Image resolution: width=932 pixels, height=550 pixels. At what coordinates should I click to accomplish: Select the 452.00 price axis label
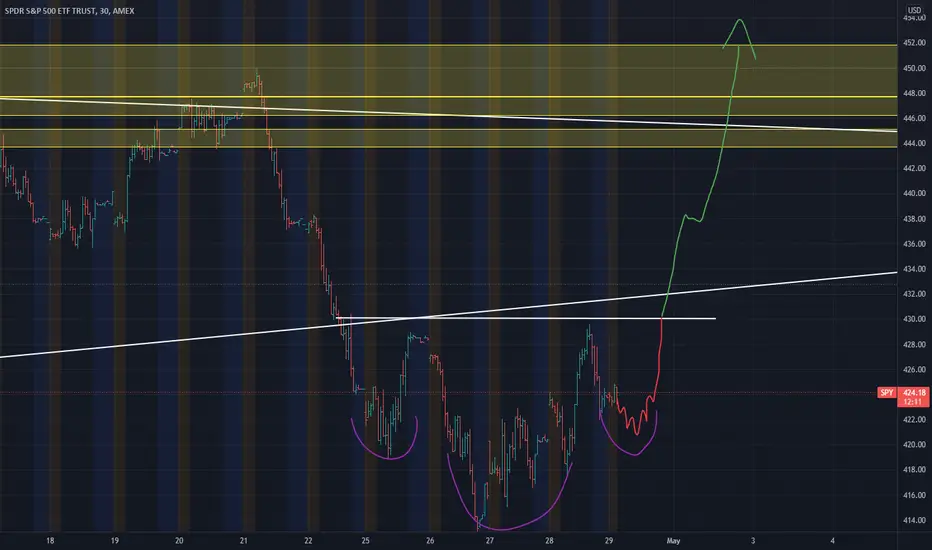click(914, 43)
